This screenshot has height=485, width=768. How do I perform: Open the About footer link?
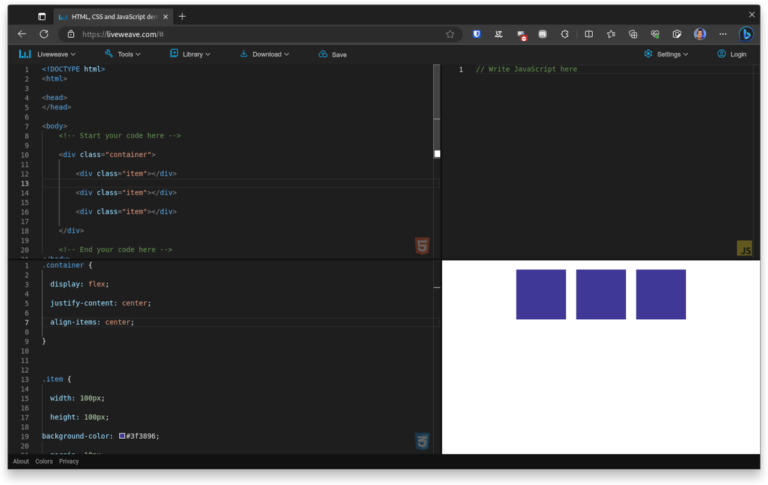[x=21, y=461]
